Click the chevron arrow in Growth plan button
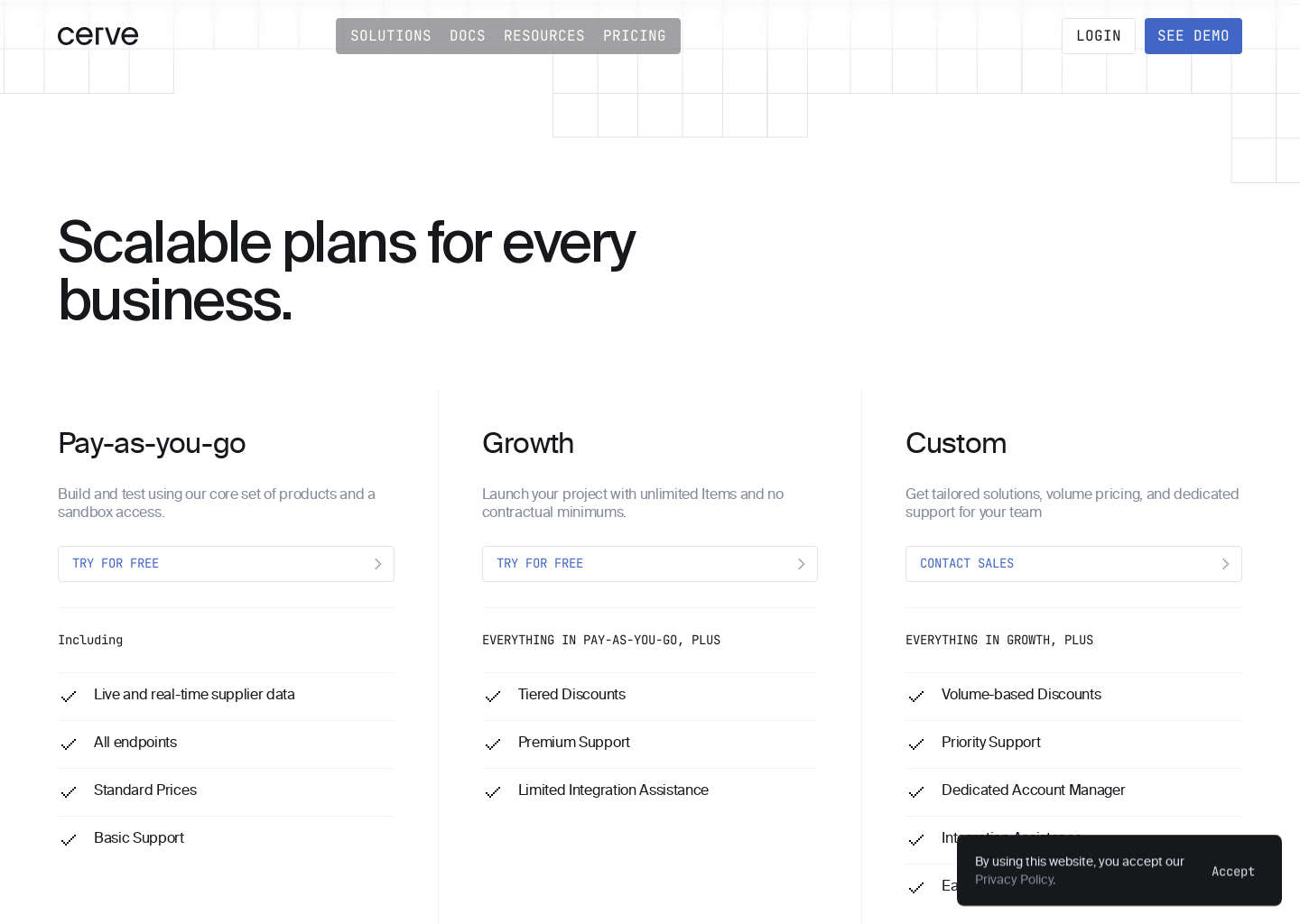Image resolution: width=1300 pixels, height=924 pixels. pyautogui.click(x=801, y=564)
